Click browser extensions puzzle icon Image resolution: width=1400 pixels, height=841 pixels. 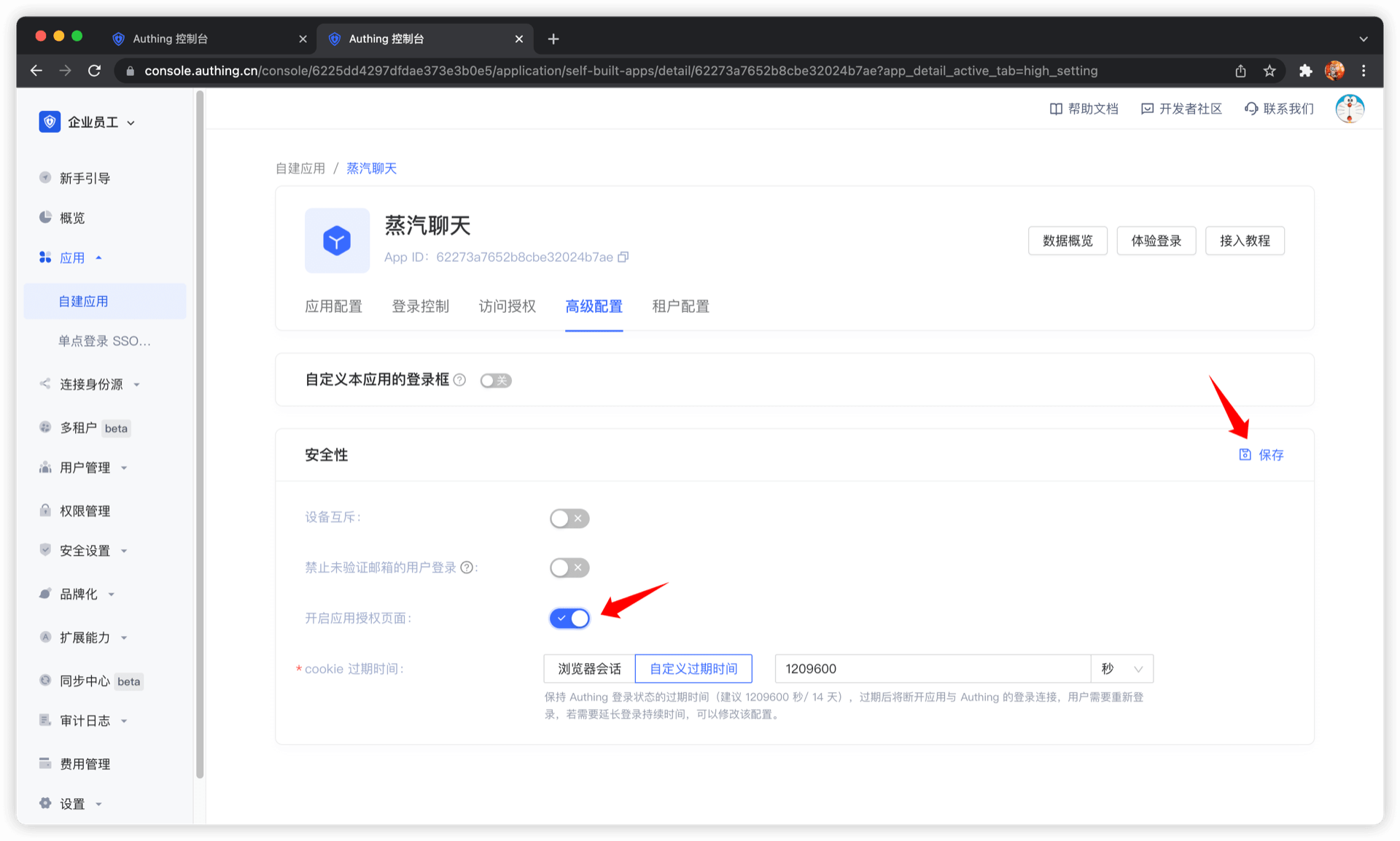tap(1305, 71)
